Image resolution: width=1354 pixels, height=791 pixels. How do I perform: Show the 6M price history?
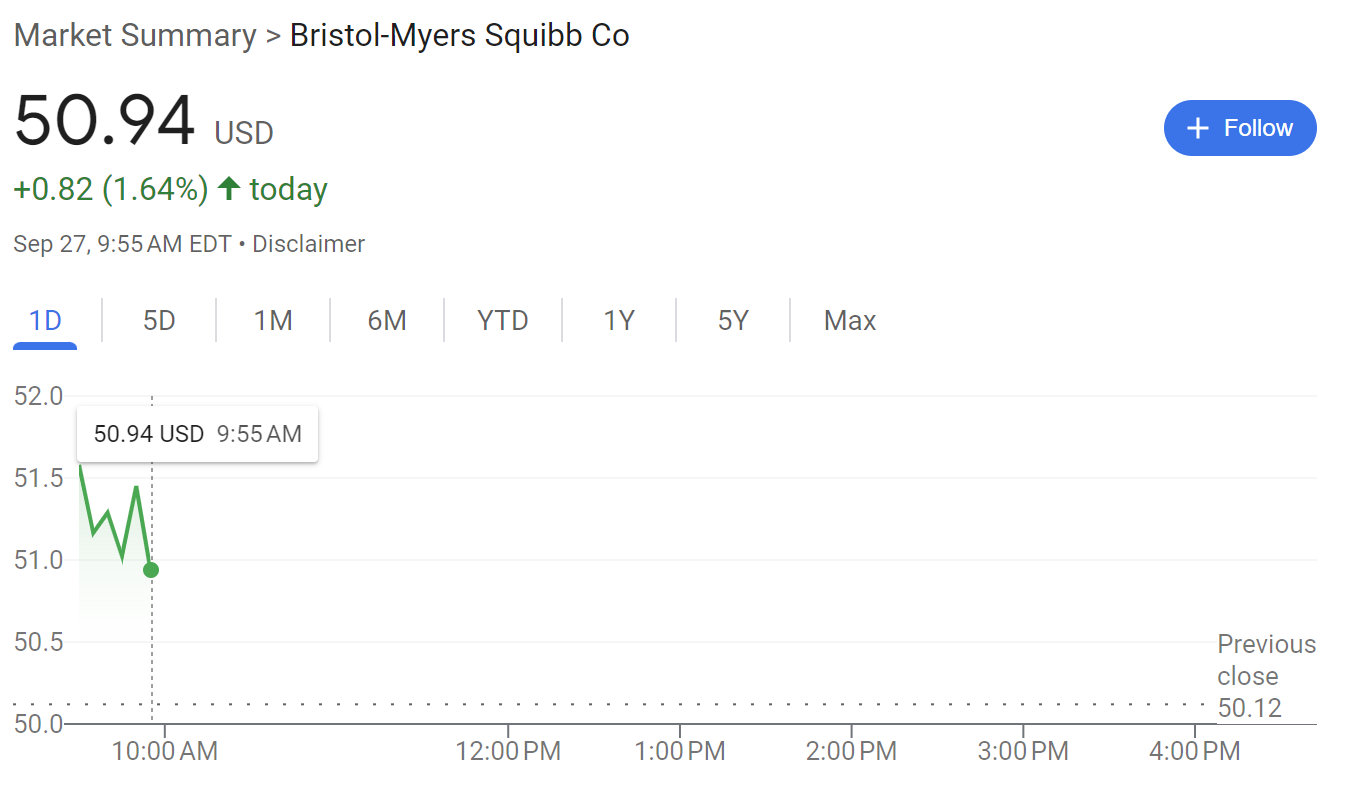click(387, 321)
